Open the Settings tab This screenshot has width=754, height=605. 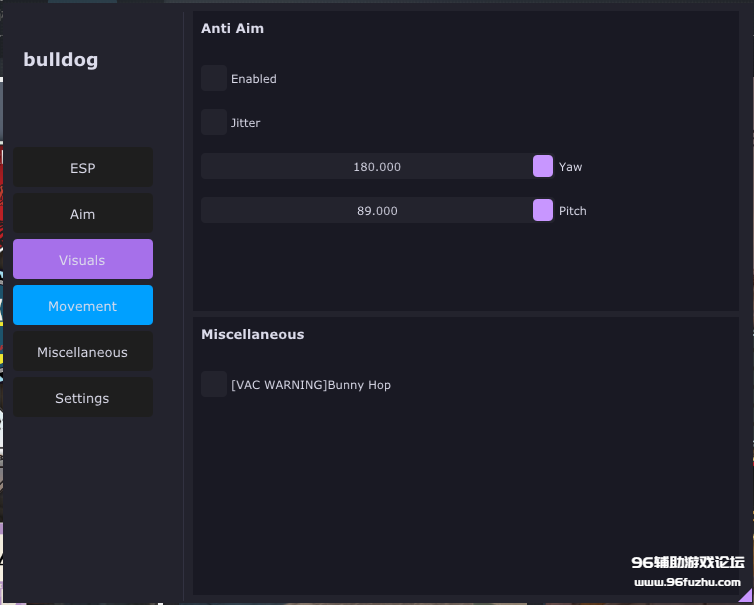click(83, 398)
